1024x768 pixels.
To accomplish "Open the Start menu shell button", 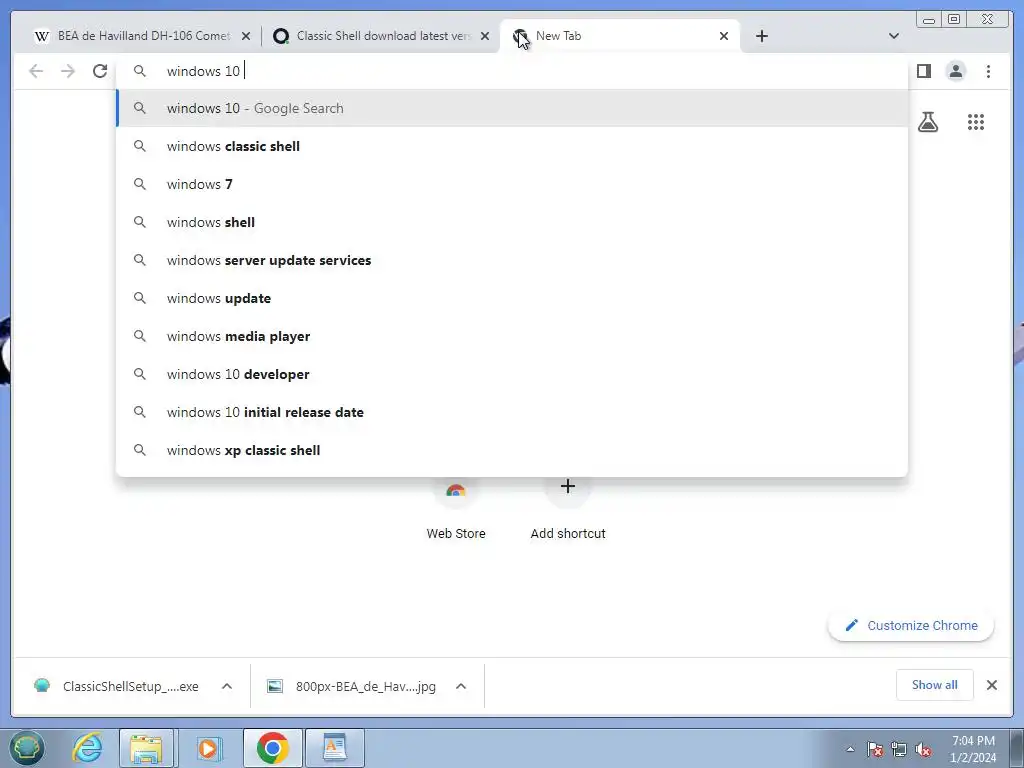I will point(26,748).
